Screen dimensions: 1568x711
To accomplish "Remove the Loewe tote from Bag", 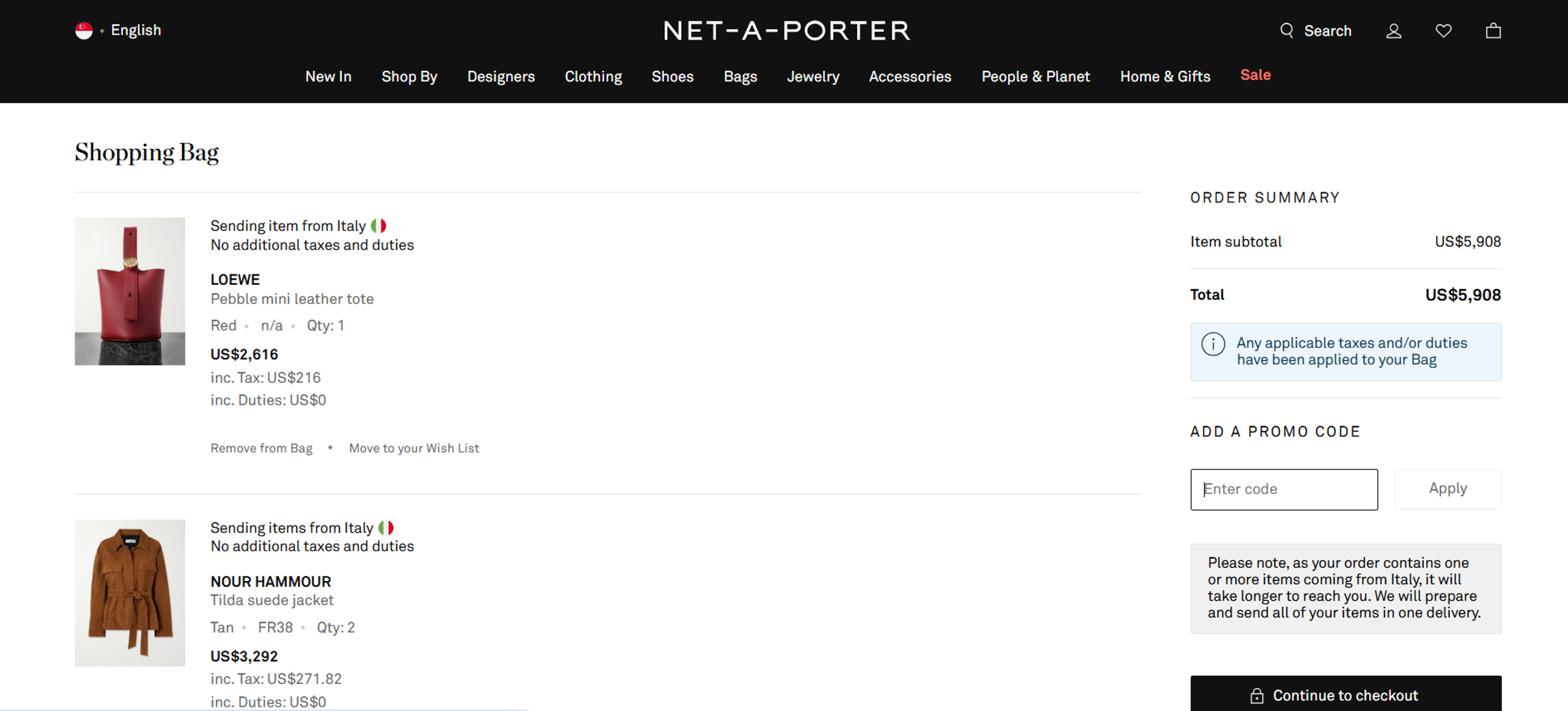I will pos(261,448).
